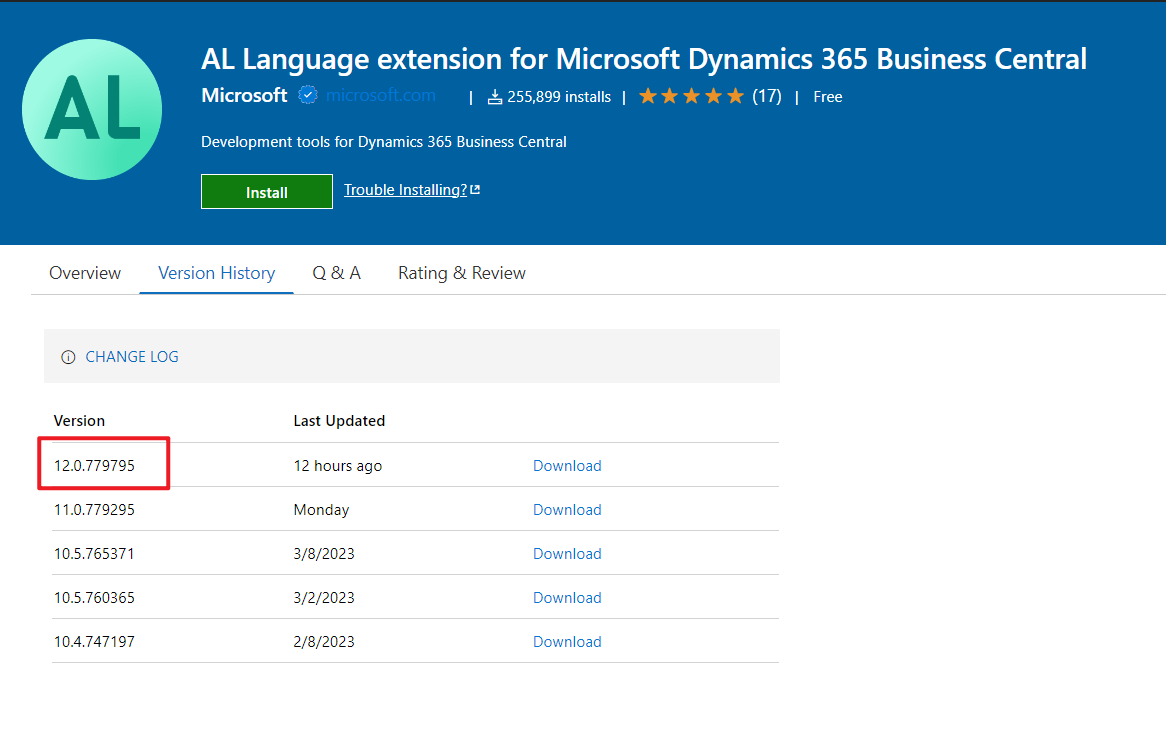Click version number 10.4.747197
Image resolution: width=1166 pixels, height=738 pixels.
94,641
